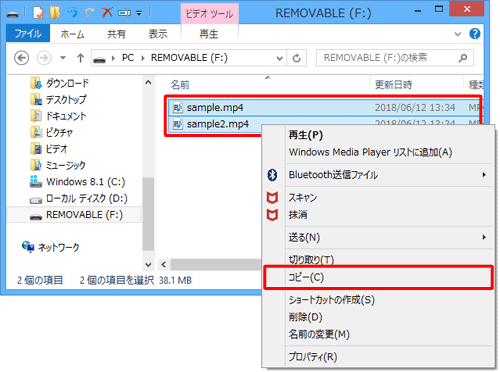Click the sample.mp4 video file icon
The width and height of the screenshot is (500, 372).
tap(178, 108)
